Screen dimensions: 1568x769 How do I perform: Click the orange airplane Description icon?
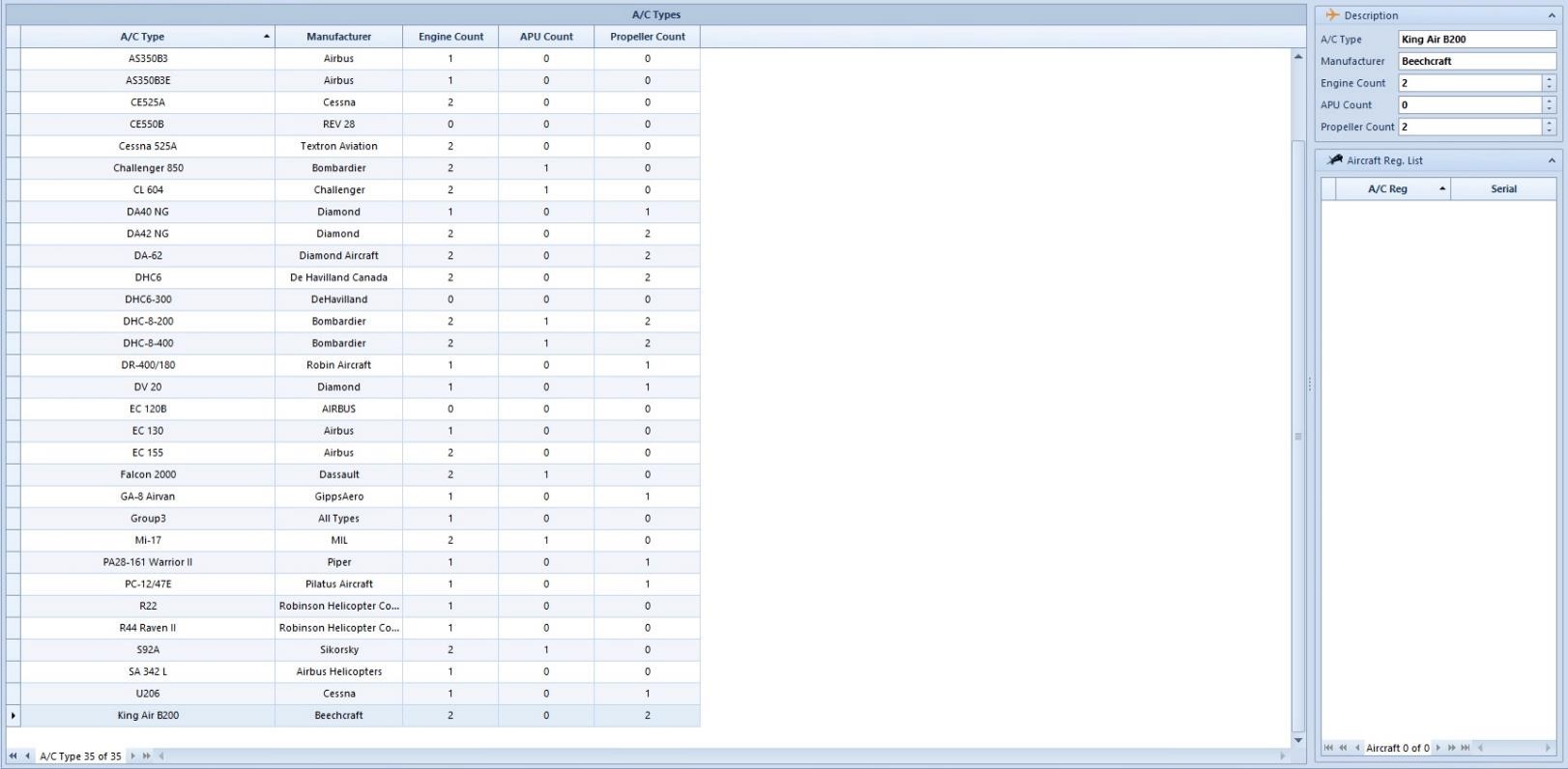tap(1332, 15)
